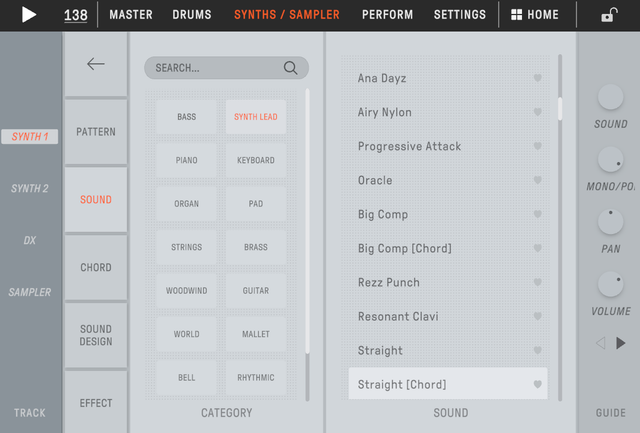Click the lock icon in top bar
This screenshot has width=640, height=433.
[x=608, y=15]
